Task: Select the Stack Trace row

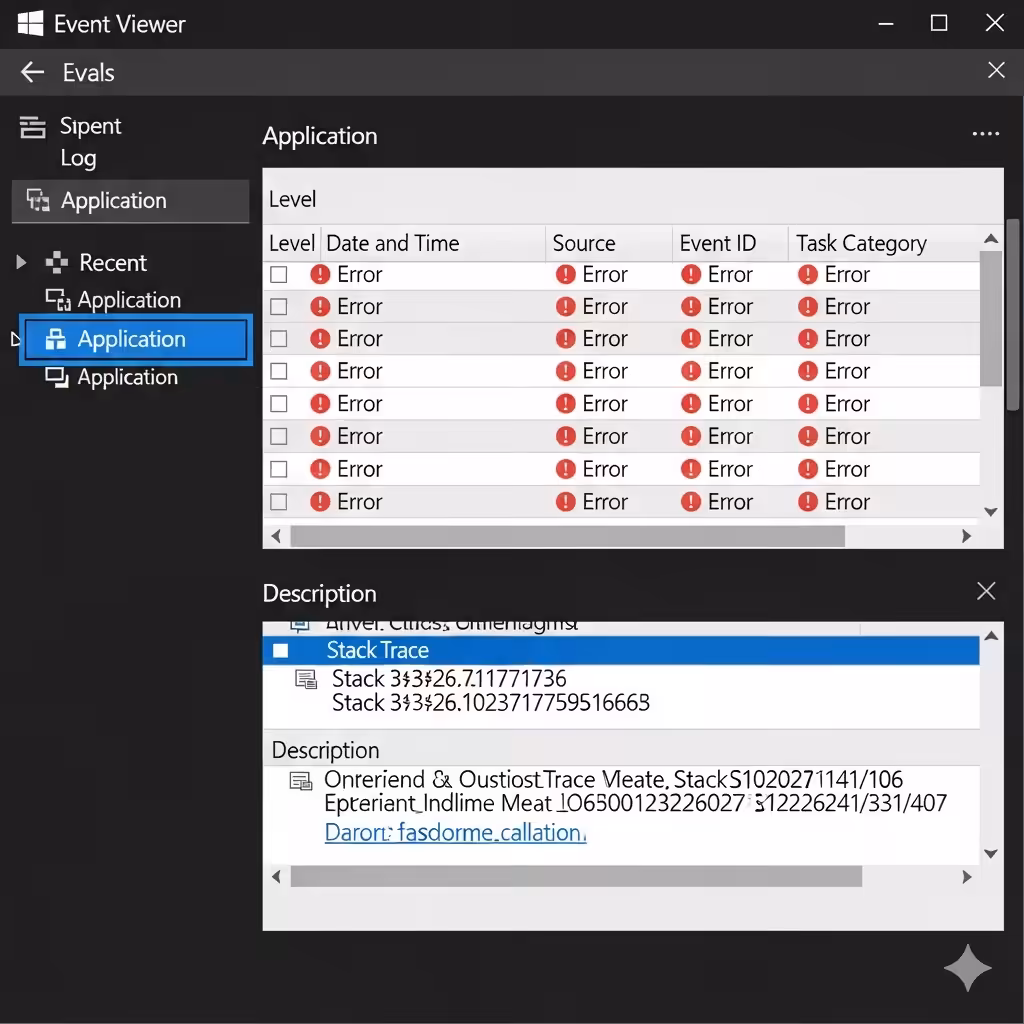Action: click(620, 650)
